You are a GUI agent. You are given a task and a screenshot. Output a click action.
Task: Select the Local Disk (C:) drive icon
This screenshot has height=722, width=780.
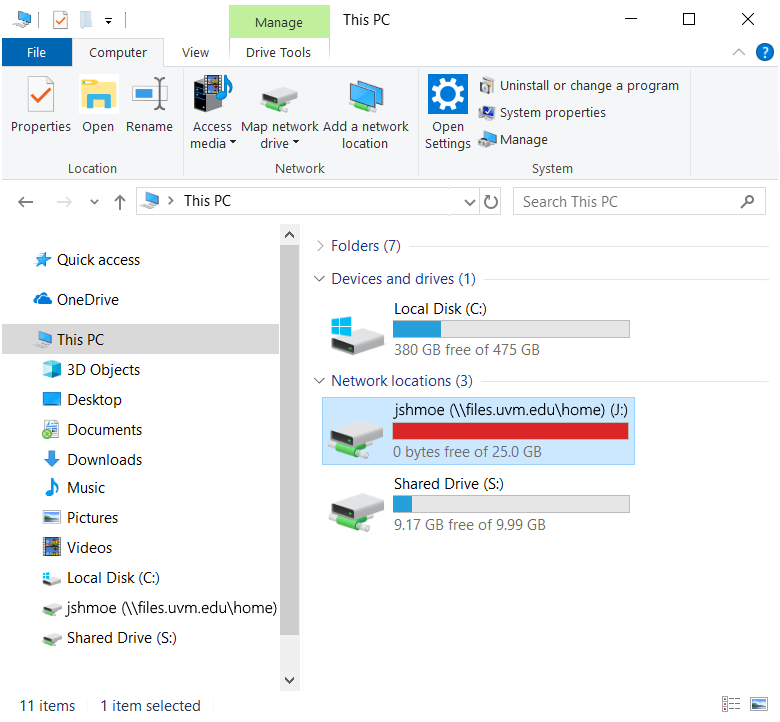pos(356,334)
